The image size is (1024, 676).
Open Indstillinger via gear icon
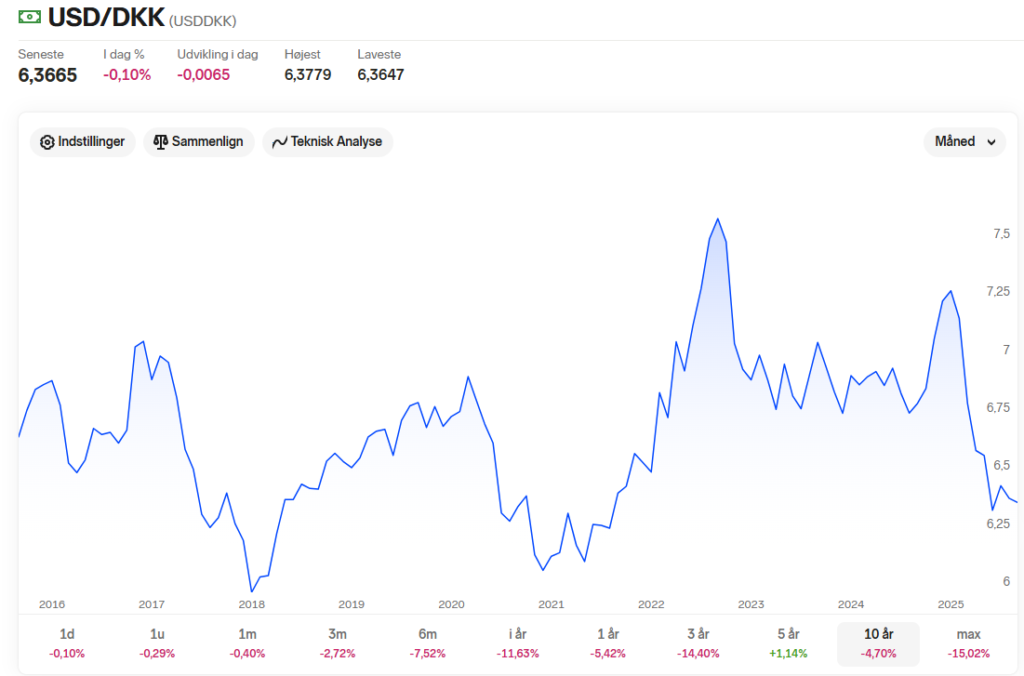(x=47, y=142)
